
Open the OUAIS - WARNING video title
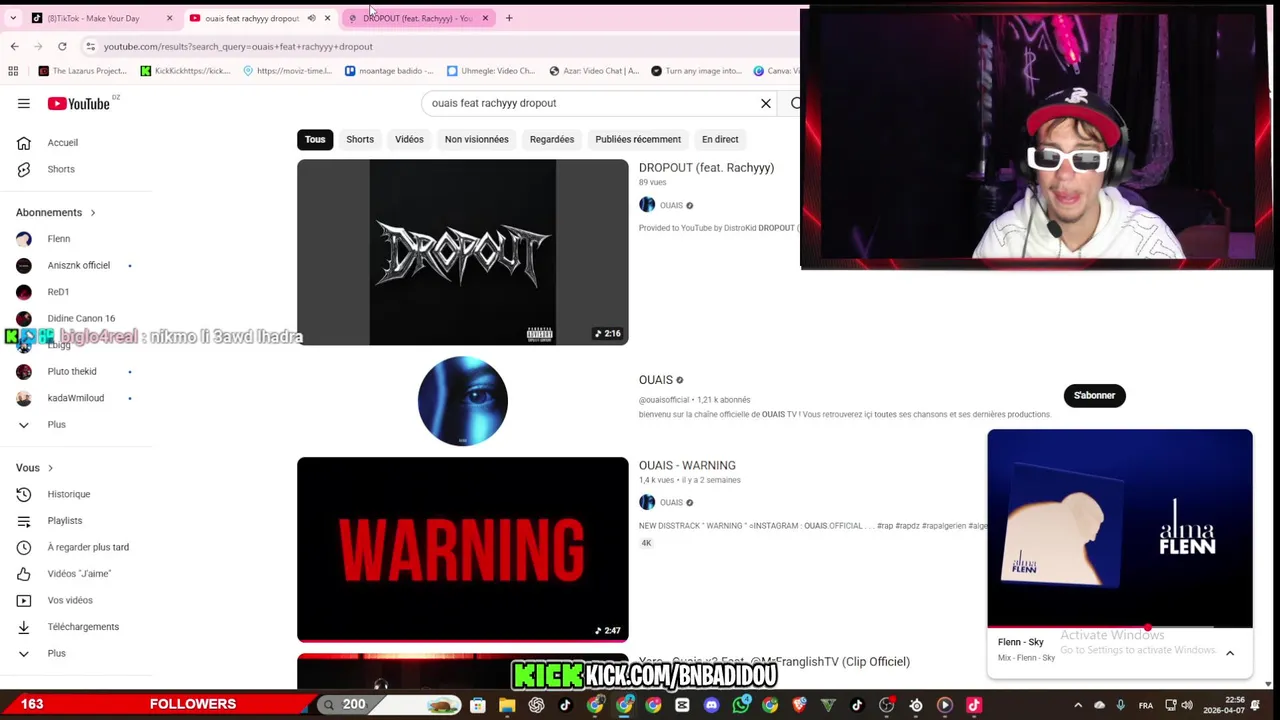pyautogui.click(x=687, y=465)
